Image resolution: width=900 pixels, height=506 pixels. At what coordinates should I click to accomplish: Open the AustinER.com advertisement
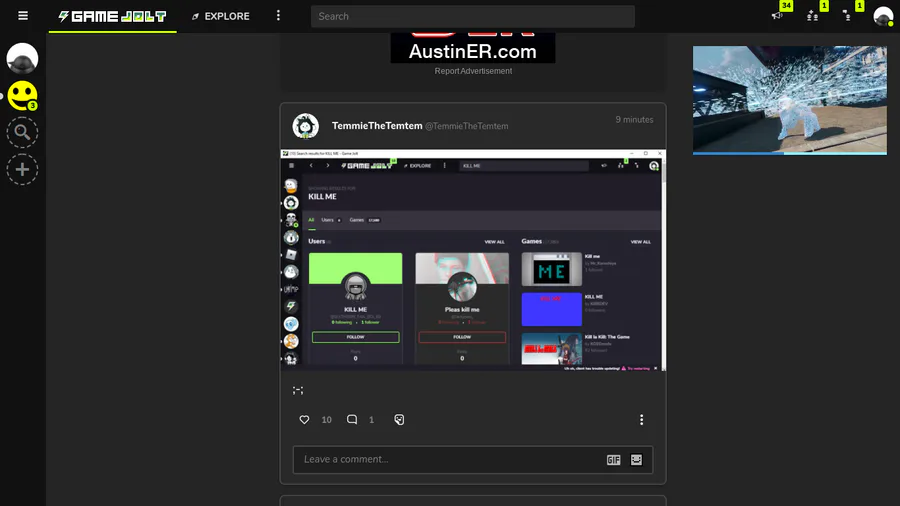473,48
